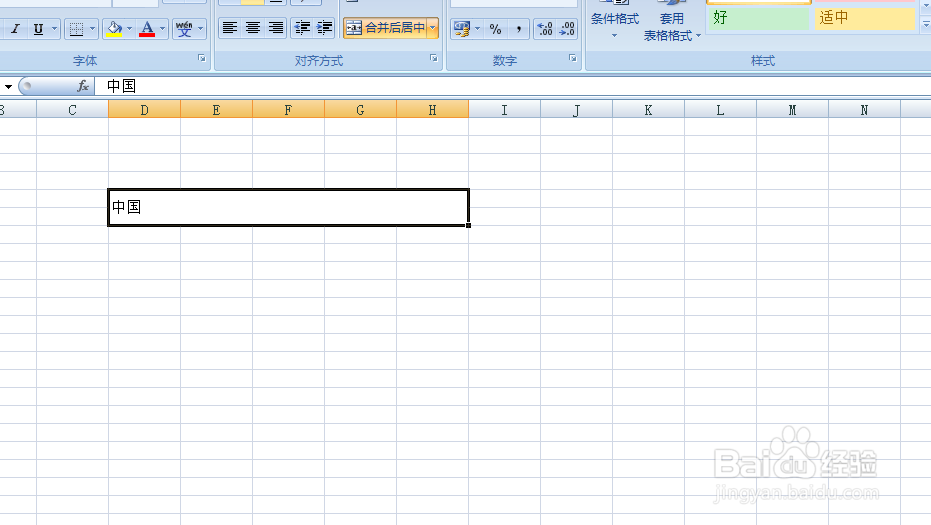Open 合并后居中 dropdown arrow
Screen dimensions: 931x525
433,28
